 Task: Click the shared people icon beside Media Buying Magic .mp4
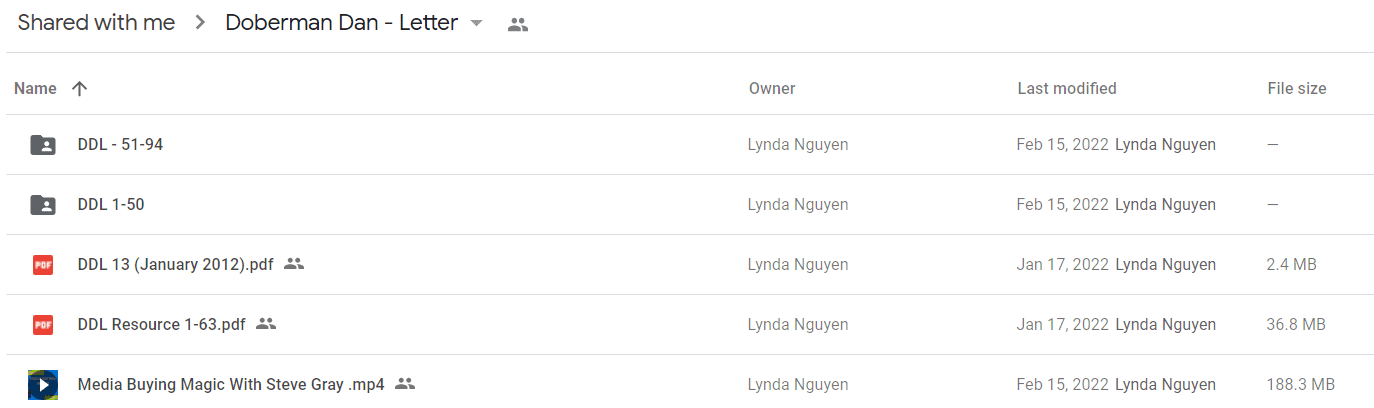(404, 384)
